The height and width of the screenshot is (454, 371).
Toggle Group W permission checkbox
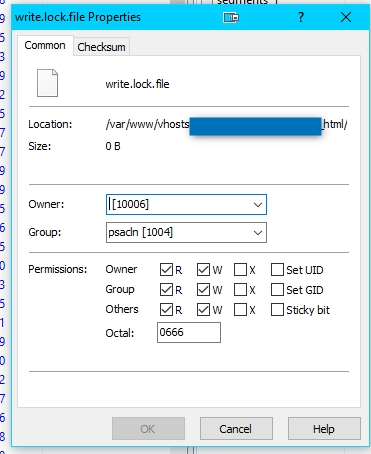(x=203, y=290)
